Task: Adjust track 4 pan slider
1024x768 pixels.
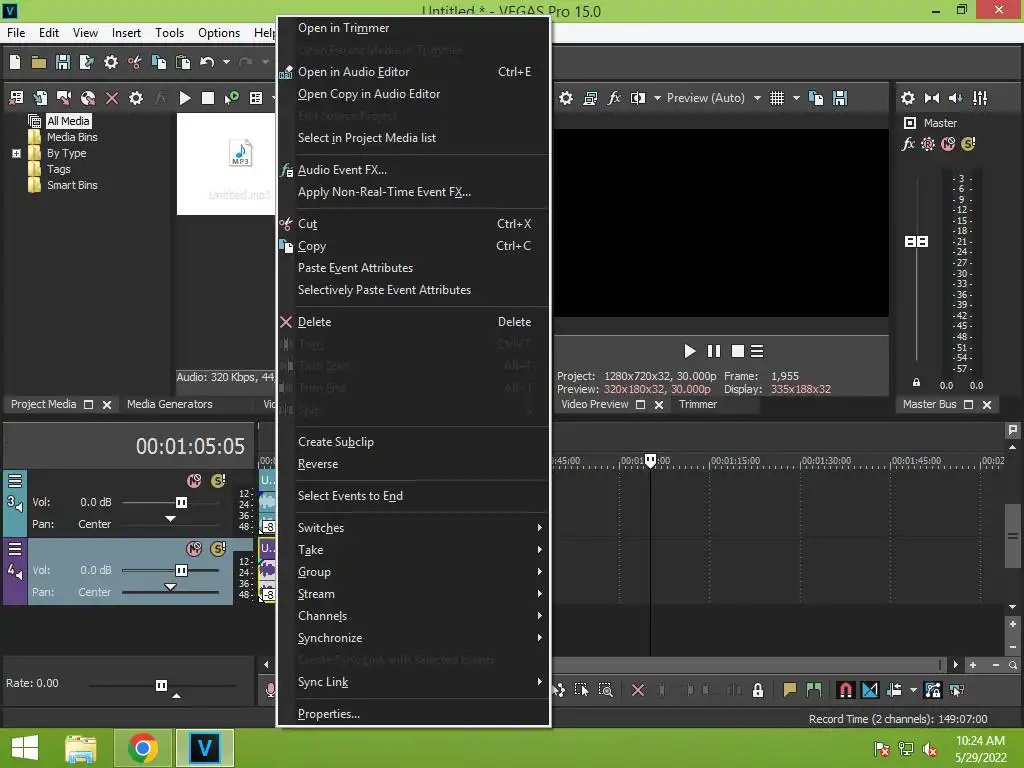Action: point(170,588)
